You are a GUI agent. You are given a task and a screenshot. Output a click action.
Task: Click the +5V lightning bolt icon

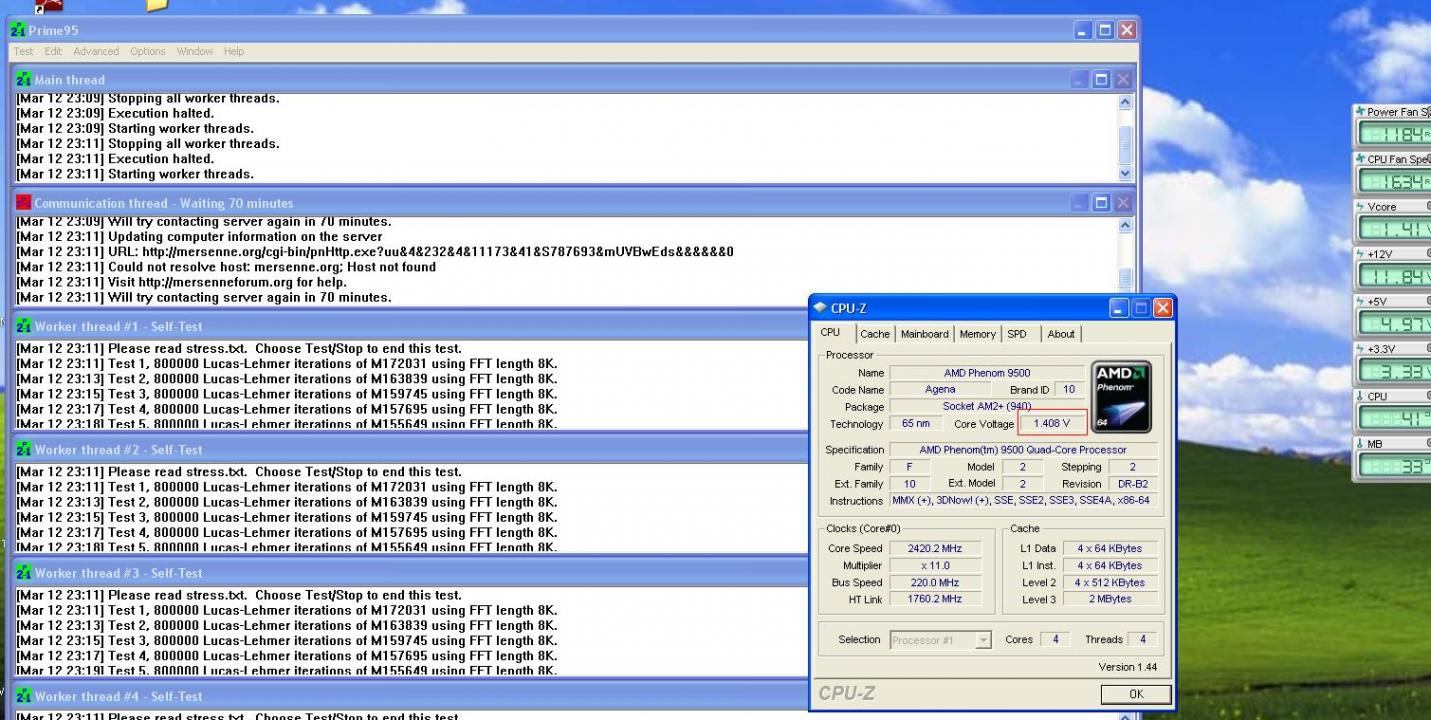[x=1360, y=301]
